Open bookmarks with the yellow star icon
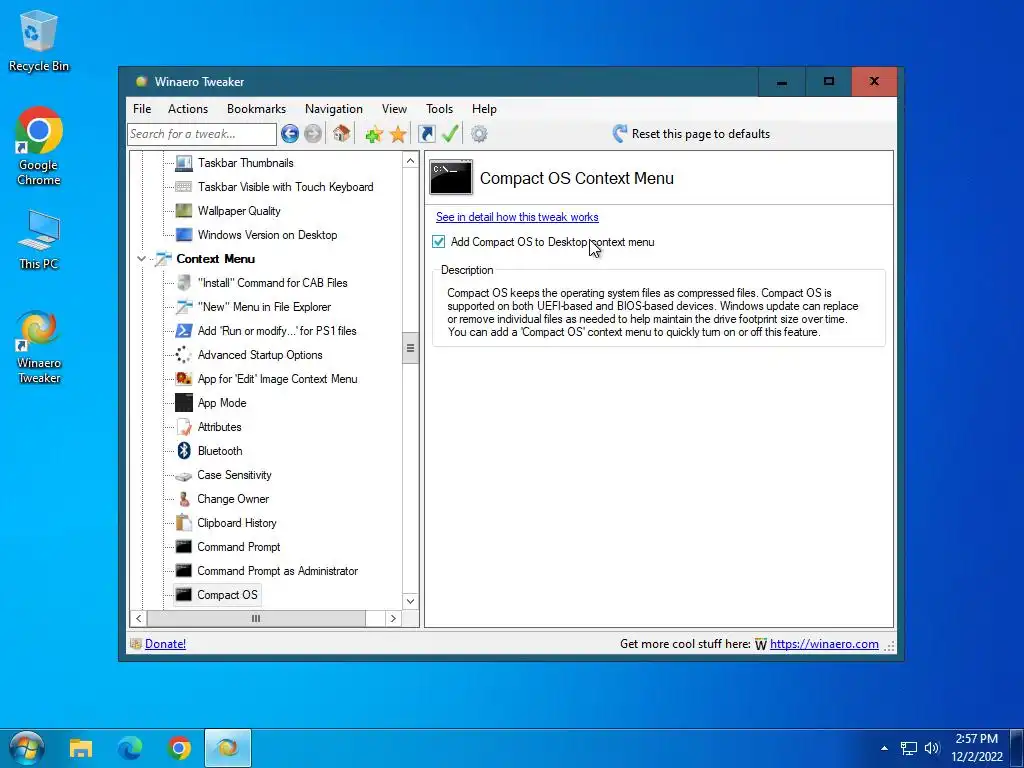The height and width of the screenshot is (768, 1024). coord(398,134)
